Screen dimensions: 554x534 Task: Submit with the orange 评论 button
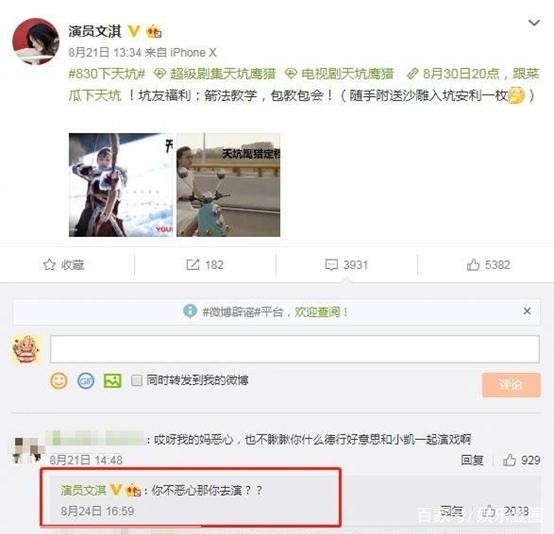511,385
